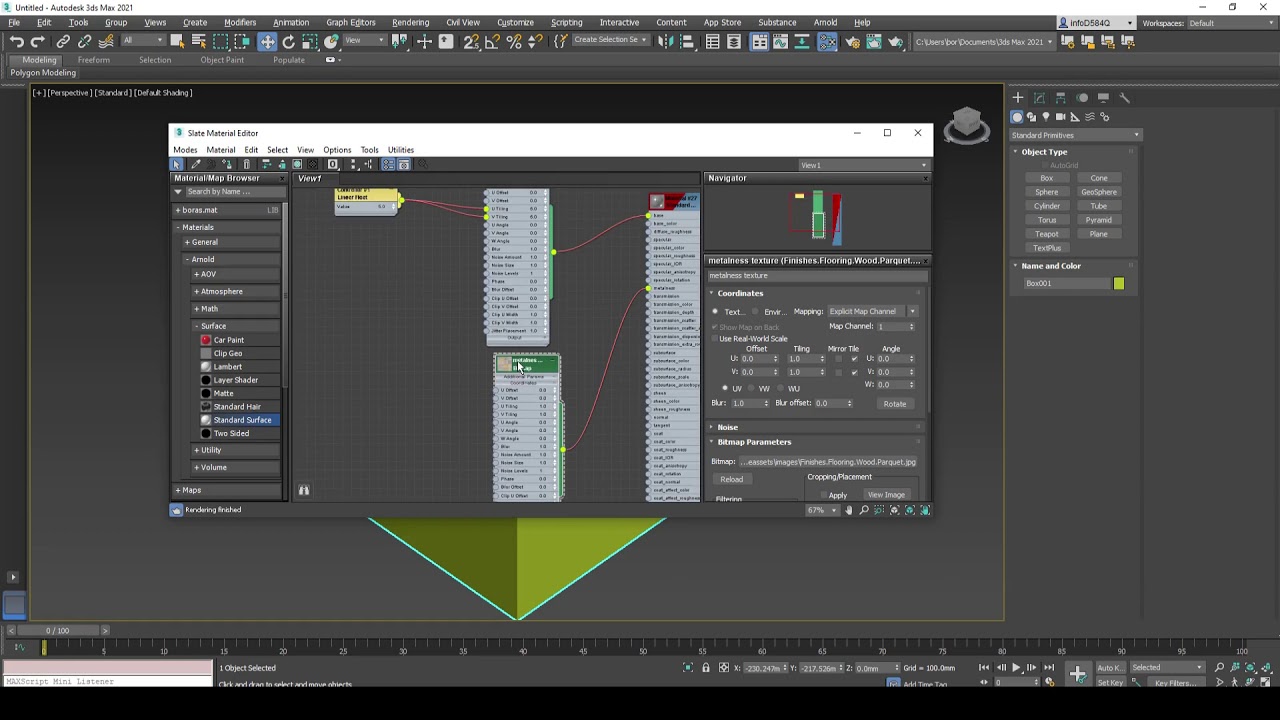This screenshot has width=1280, height=720.
Task: Click the Teapot primitive button
Action: coord(1047,234)
